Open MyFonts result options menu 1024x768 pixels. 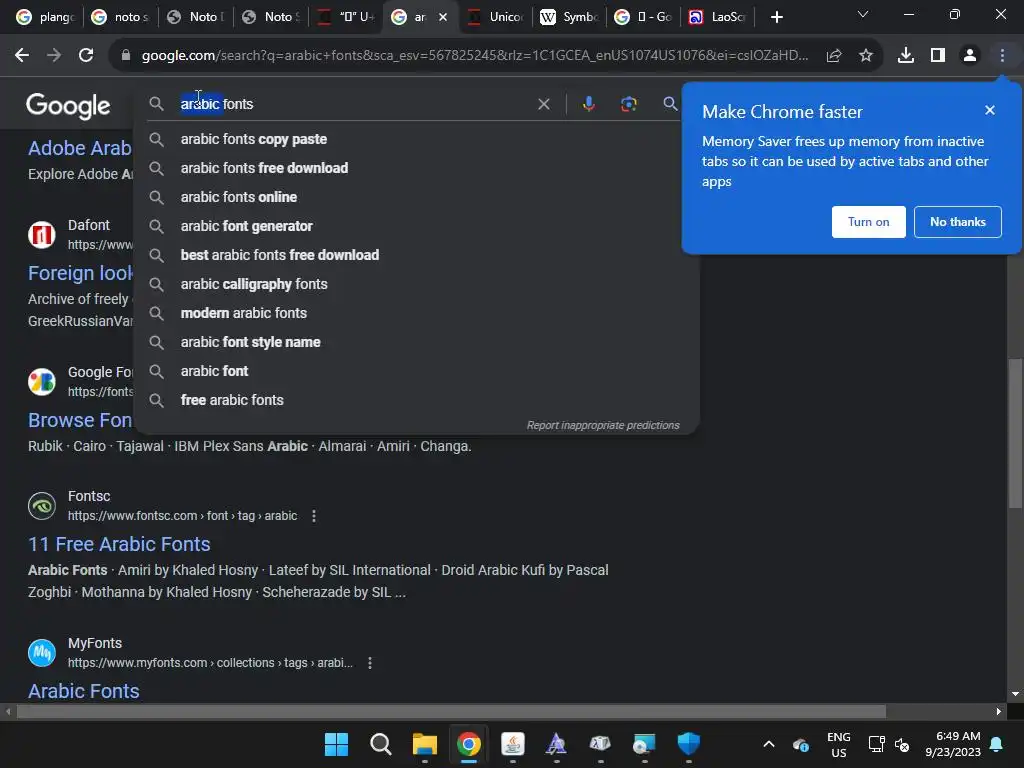(x=370, y=663)
